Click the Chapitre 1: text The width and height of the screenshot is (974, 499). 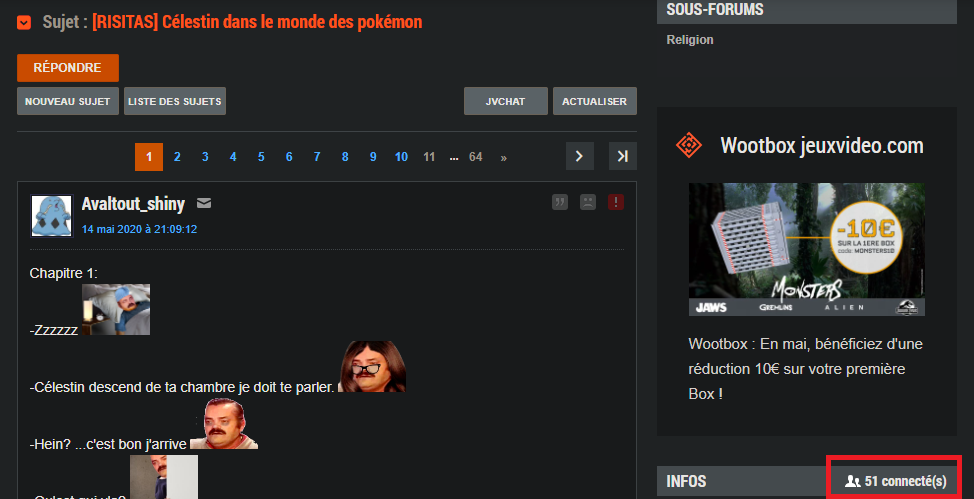coord(63,273)
